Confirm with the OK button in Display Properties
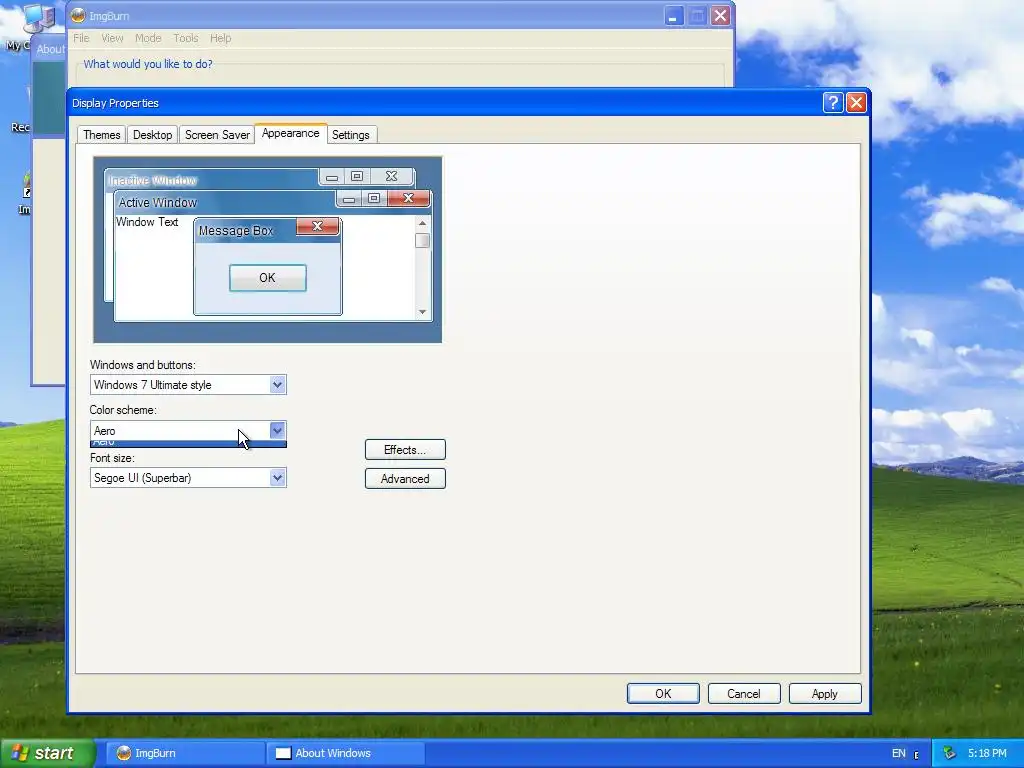1024x768 pixels. point(663,694)
